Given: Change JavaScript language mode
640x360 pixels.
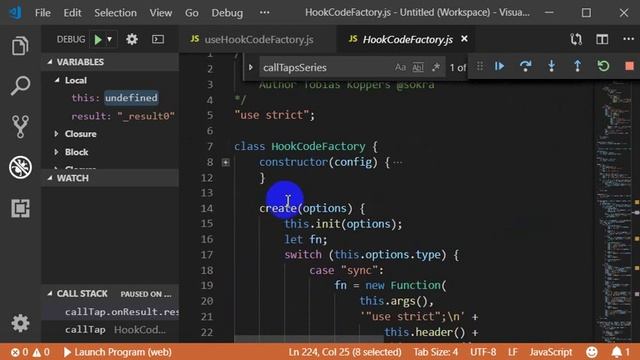Looking at the screenshot, I should (x=551, y=352).
